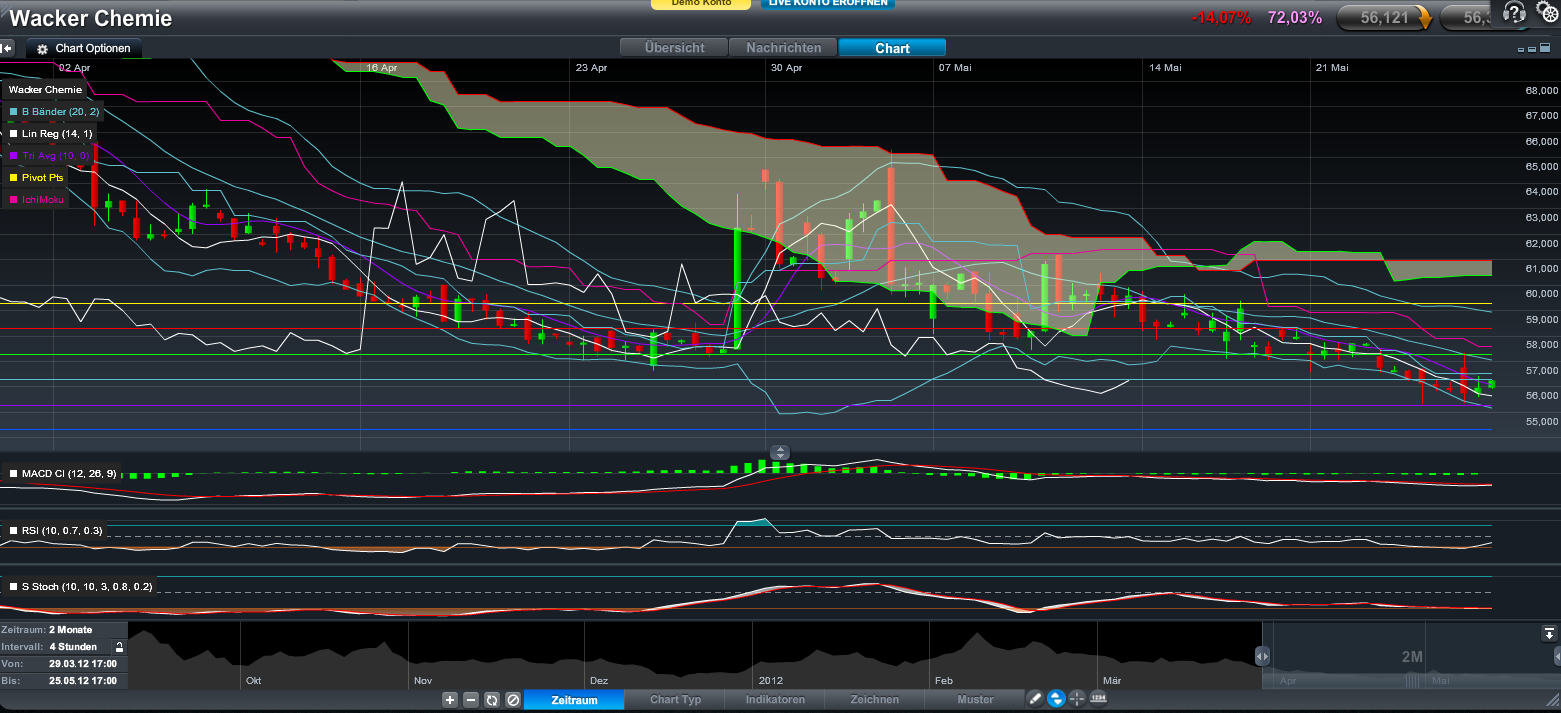Click the Live Konto eröffnen button

coord(827,4)
